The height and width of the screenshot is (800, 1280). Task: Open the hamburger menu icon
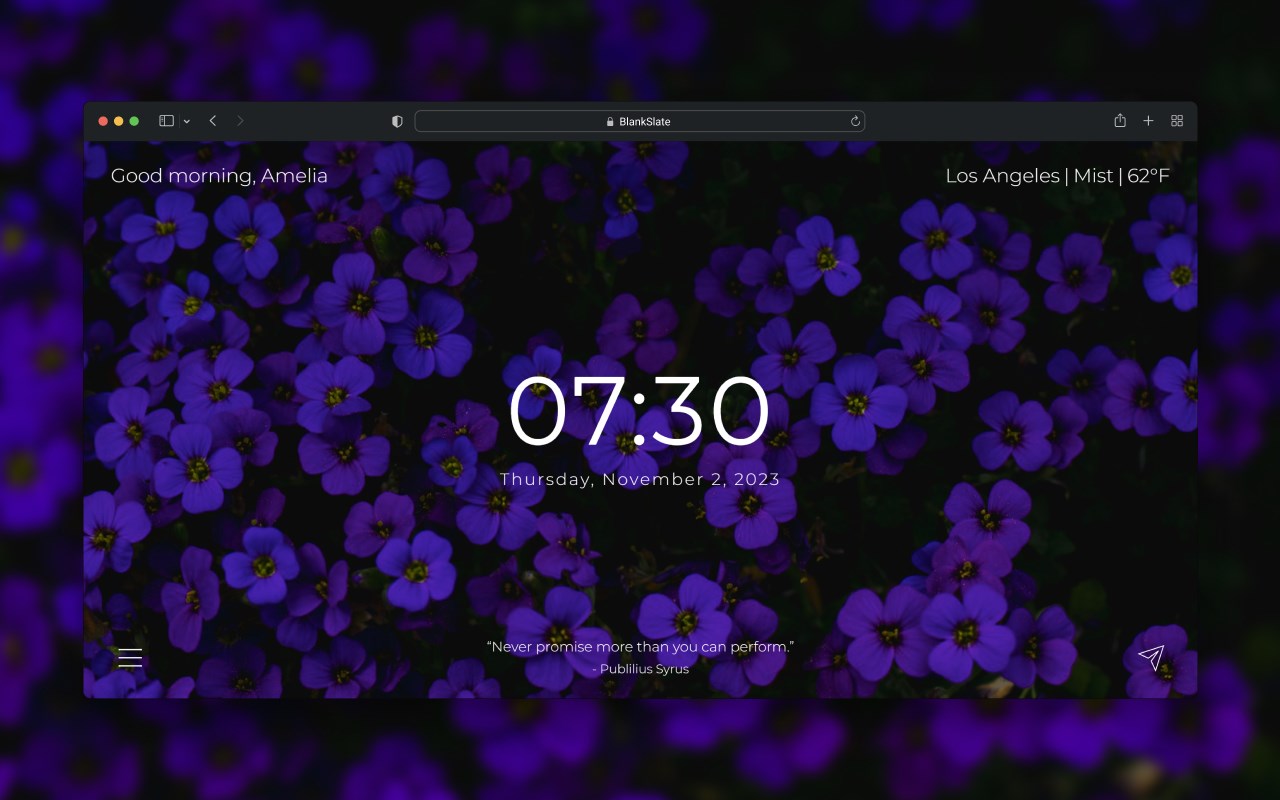click(130, 657)
